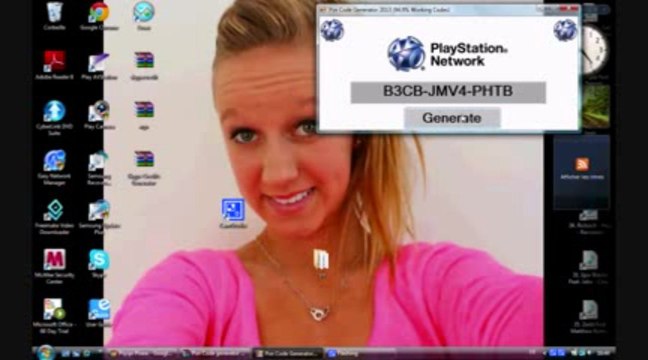Select the WinRAR archive beside Play AVStation
Viewport: 648px width, 360px height.
click(x=144, y=65)
